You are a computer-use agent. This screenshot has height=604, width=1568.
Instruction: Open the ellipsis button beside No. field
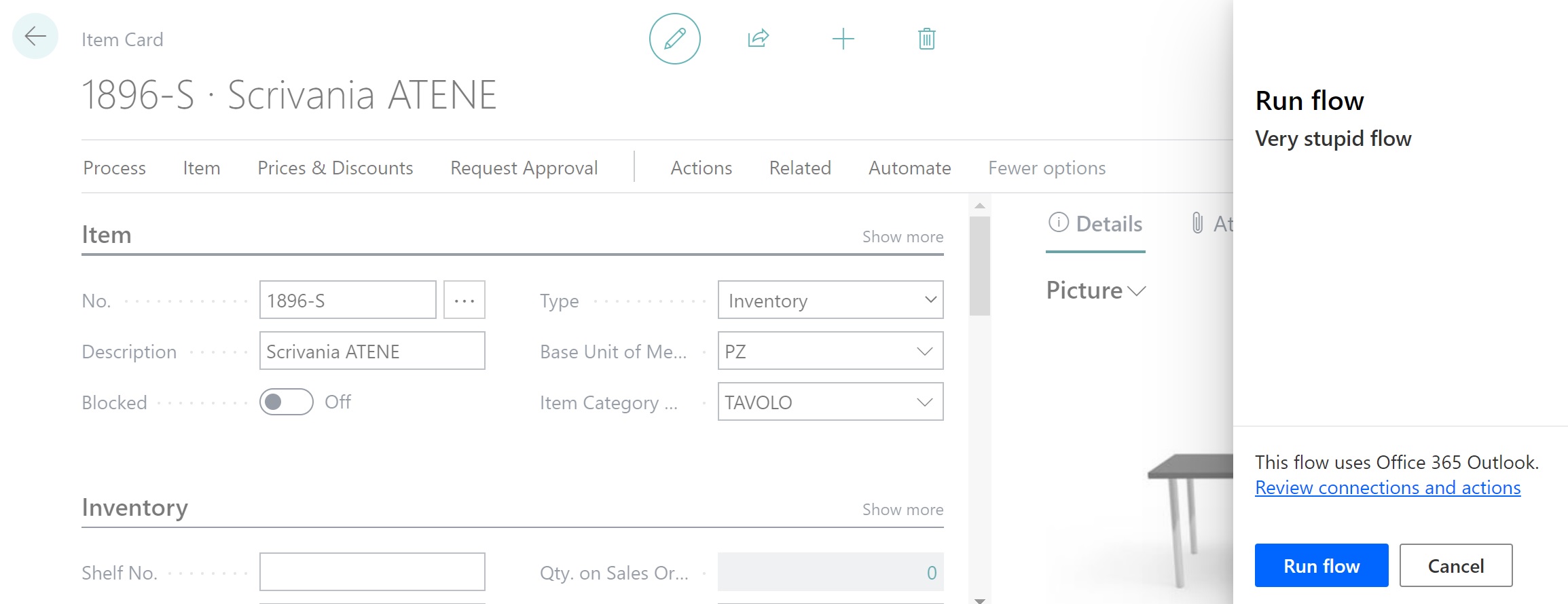pyautogui.click(x=464, y=300)
